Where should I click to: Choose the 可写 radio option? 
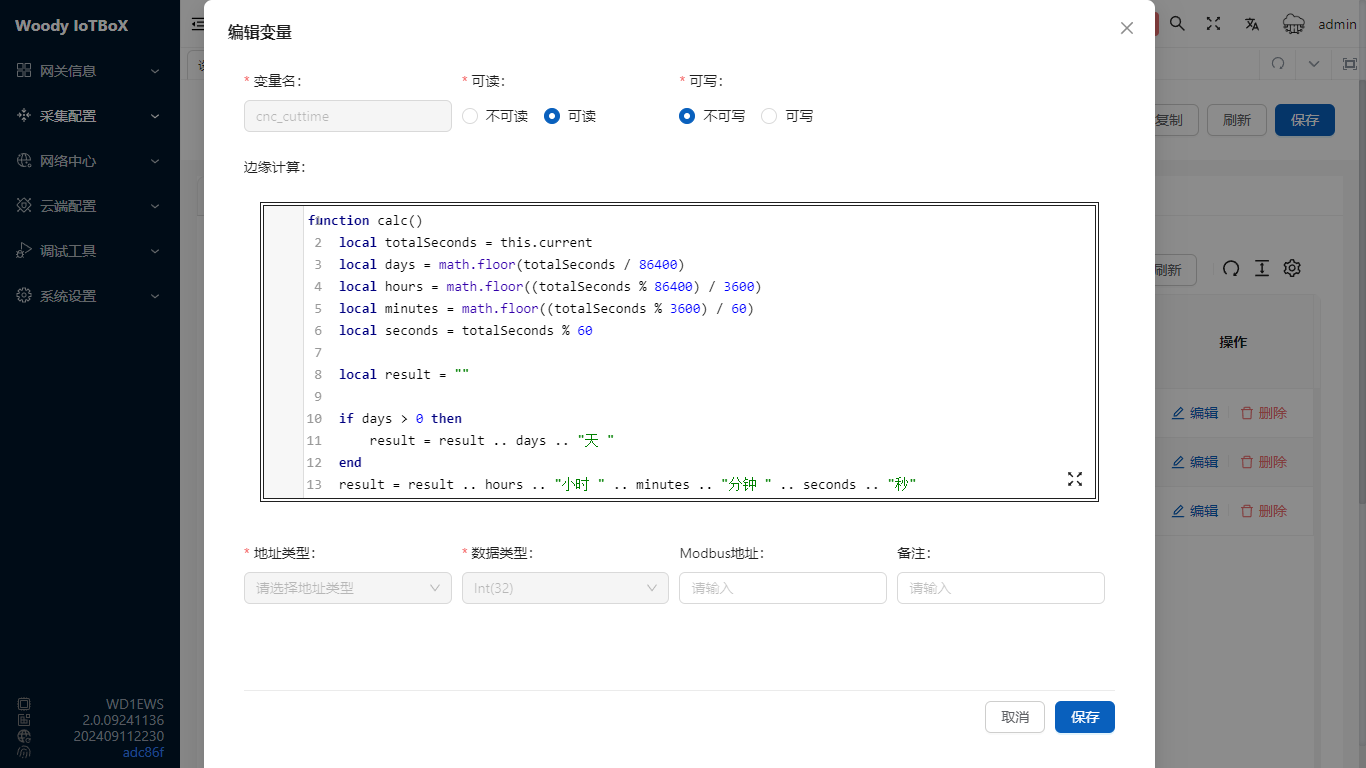(769, 116)
